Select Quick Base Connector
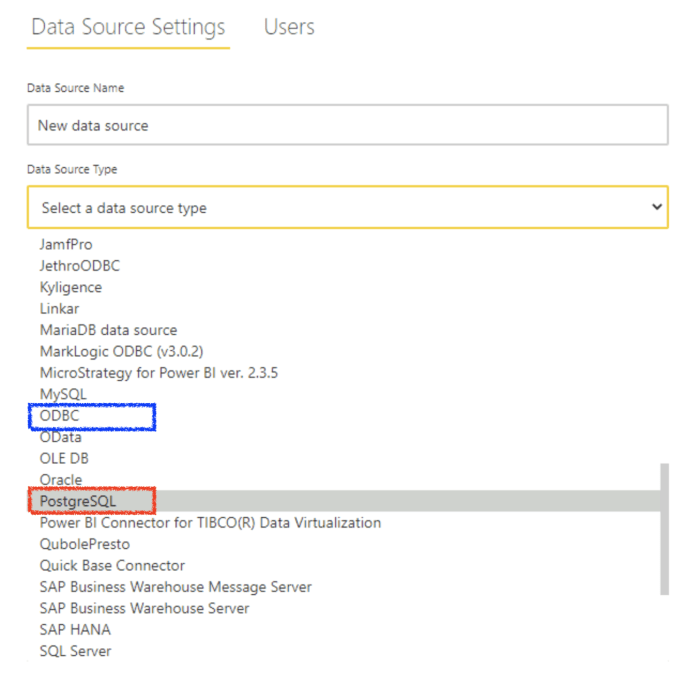Image resolution: width=700 pixels, height=685 pixels. [112, 566]
